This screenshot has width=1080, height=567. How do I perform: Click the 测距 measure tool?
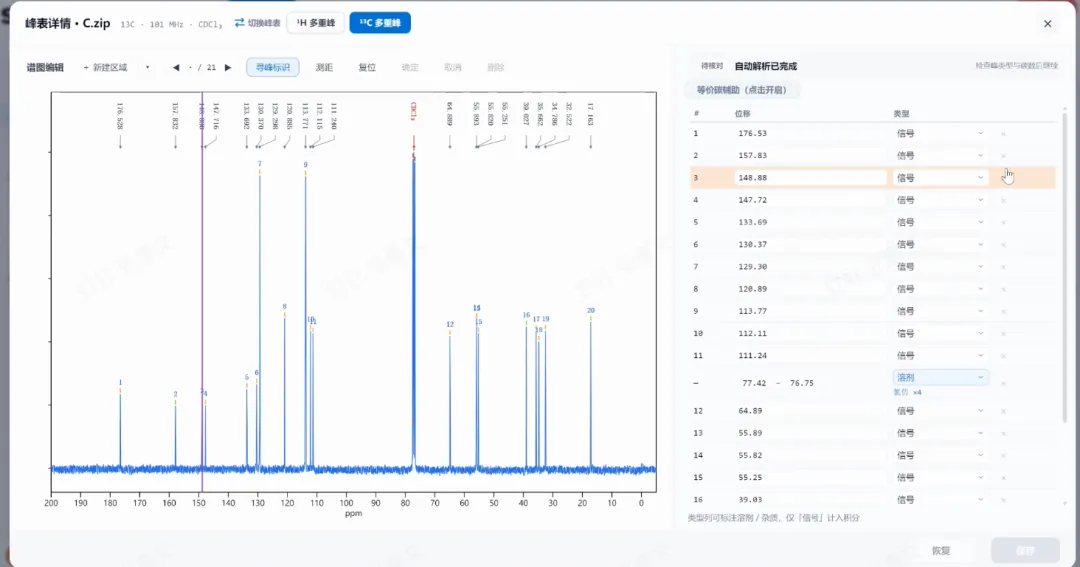coord(324,68)
